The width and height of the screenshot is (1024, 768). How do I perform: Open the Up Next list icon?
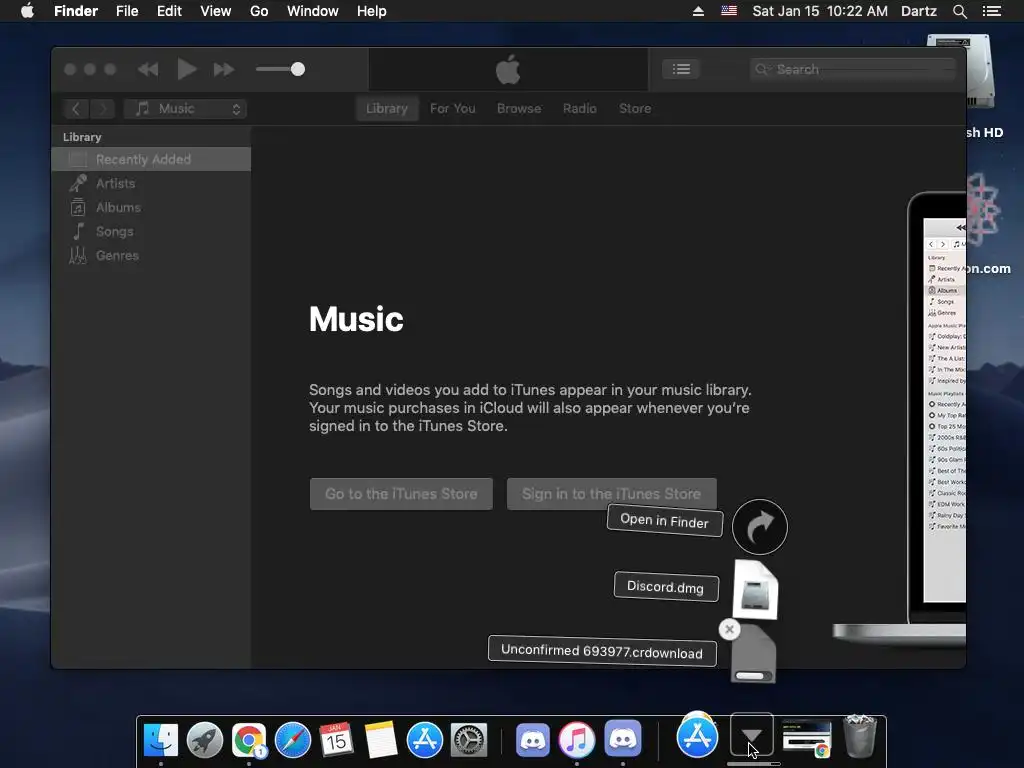[x=681, y=69]
